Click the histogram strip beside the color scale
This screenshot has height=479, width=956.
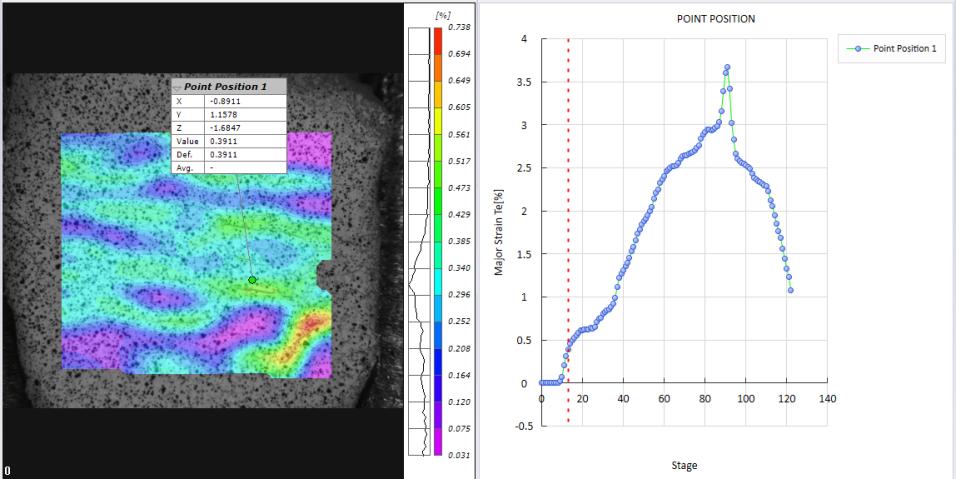point(419,240)
